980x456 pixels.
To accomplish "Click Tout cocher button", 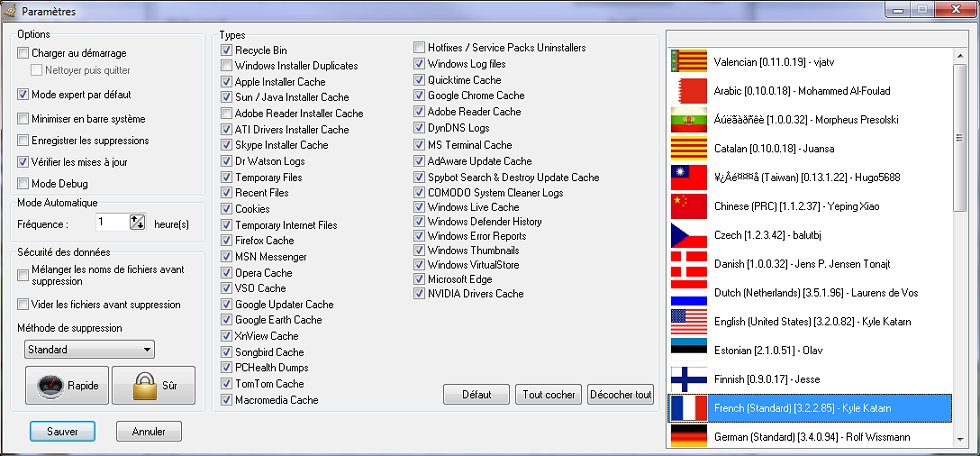I will click(x=549, y=395).
